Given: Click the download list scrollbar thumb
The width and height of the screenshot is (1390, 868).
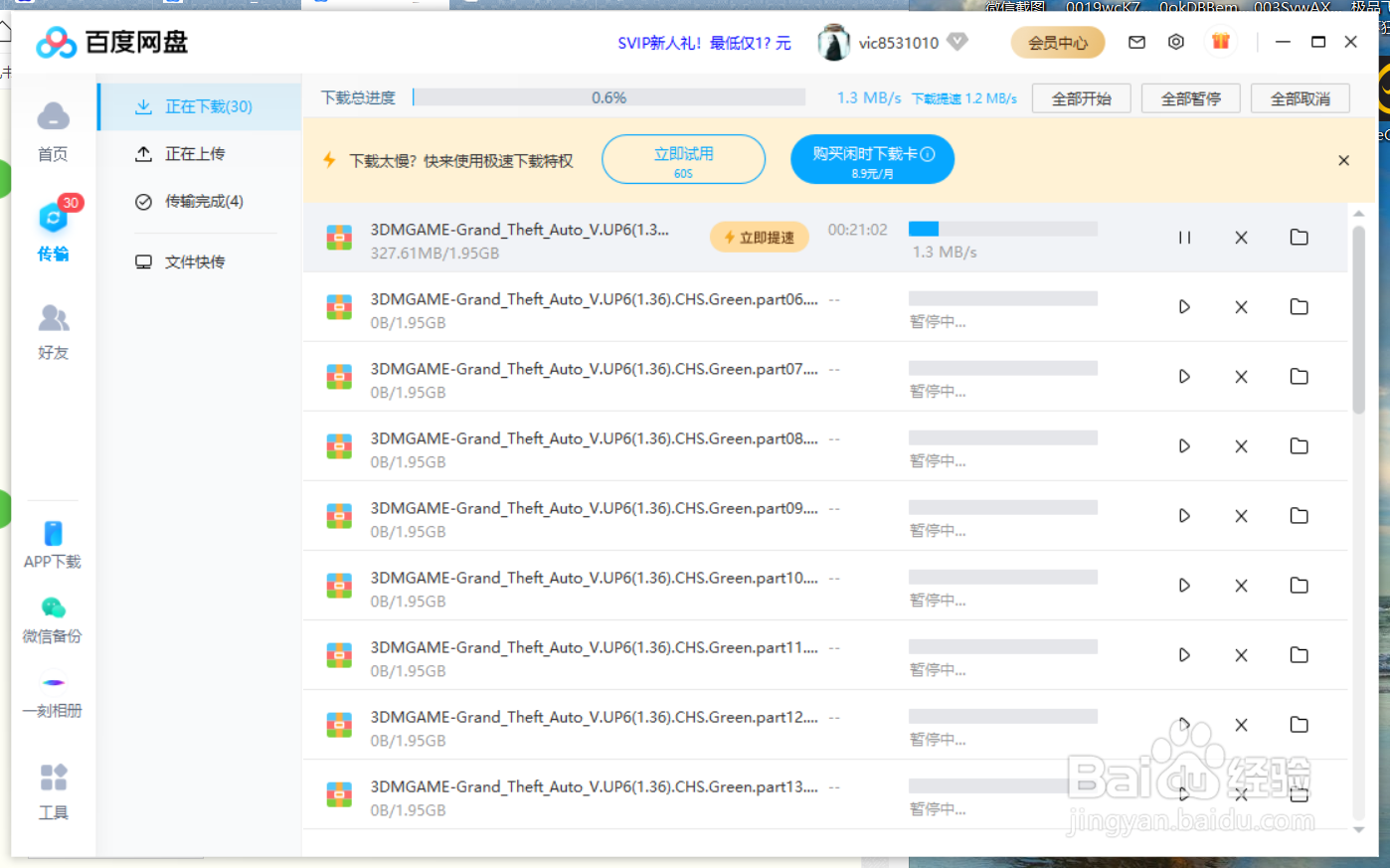Looking at the screenshot, I should [x=1358, y=318].
